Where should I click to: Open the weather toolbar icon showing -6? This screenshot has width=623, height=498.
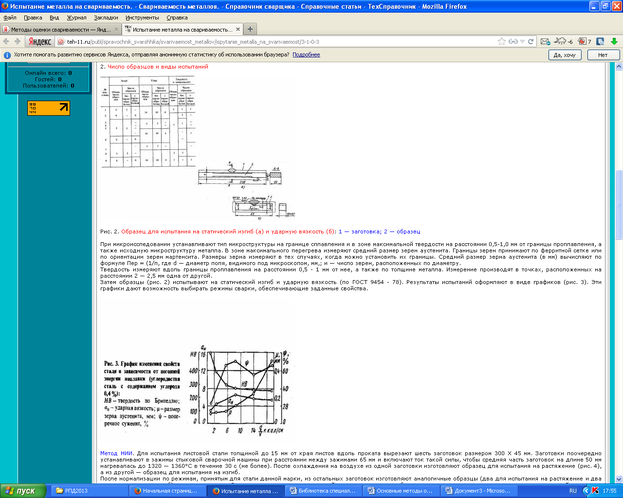coord(563,41)
